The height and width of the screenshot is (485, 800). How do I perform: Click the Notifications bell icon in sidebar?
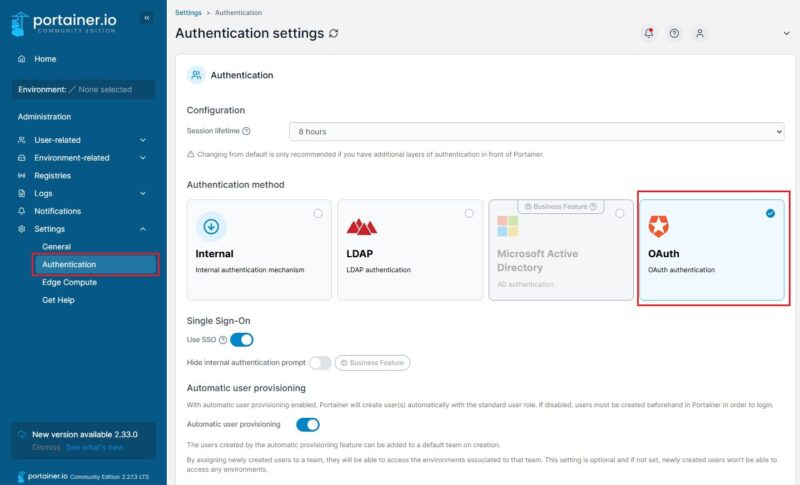[21, 211]
